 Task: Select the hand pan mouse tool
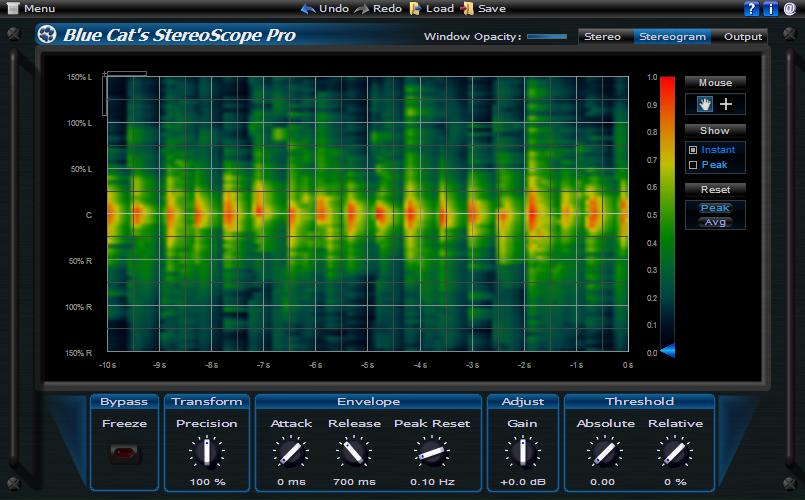(705, 104)
